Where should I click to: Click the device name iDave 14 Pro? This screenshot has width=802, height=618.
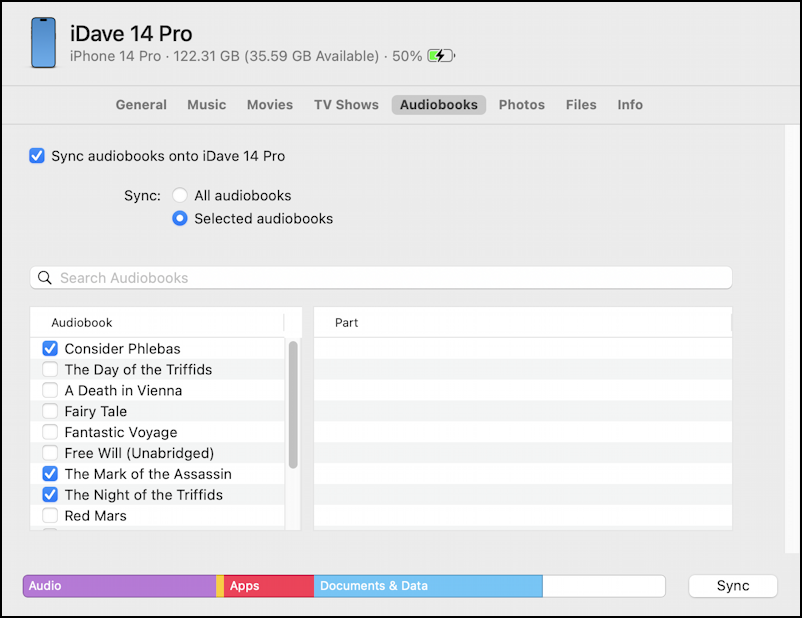click(131, 34)
